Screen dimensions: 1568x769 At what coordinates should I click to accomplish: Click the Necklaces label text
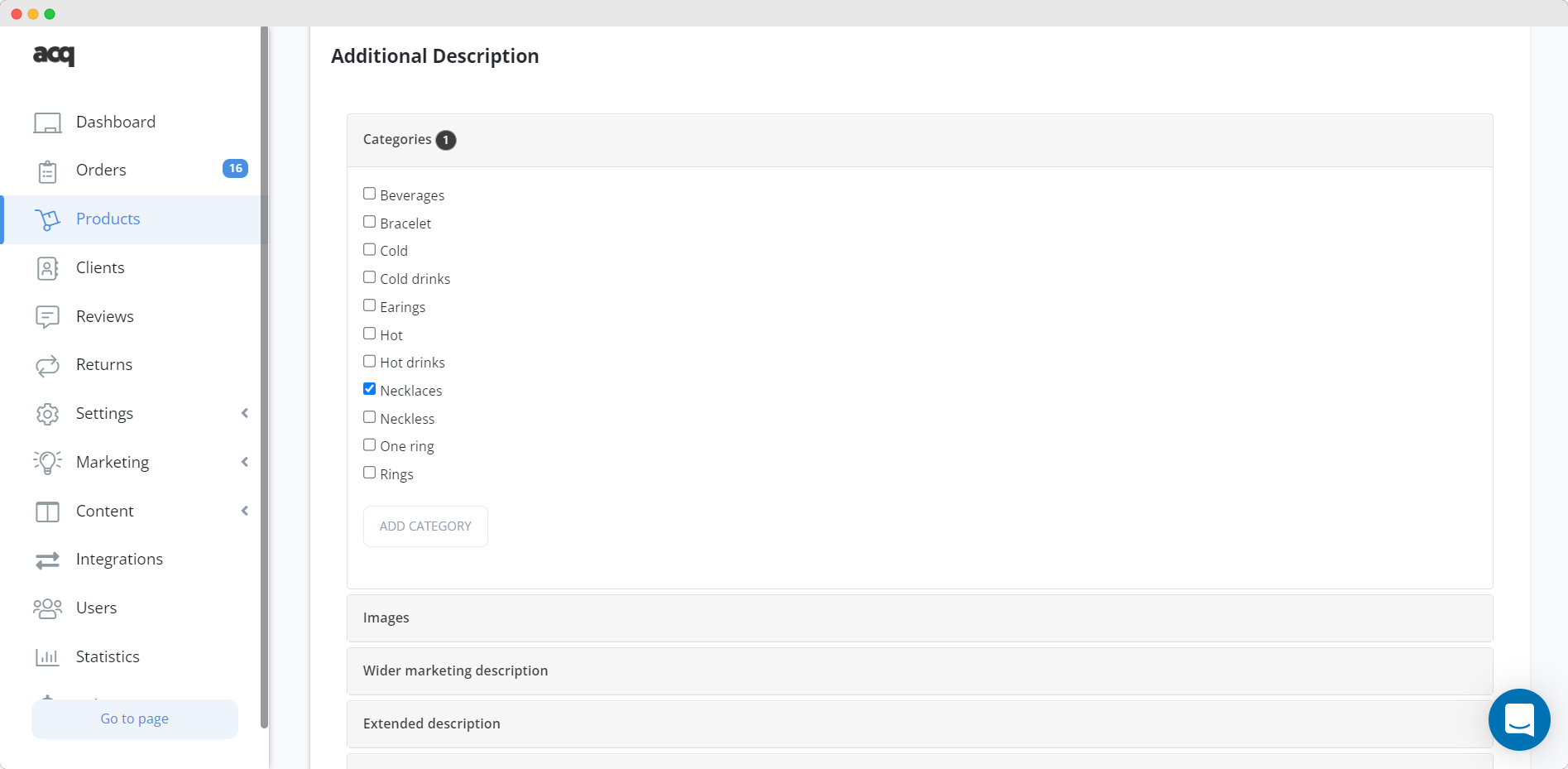[411, 391]
